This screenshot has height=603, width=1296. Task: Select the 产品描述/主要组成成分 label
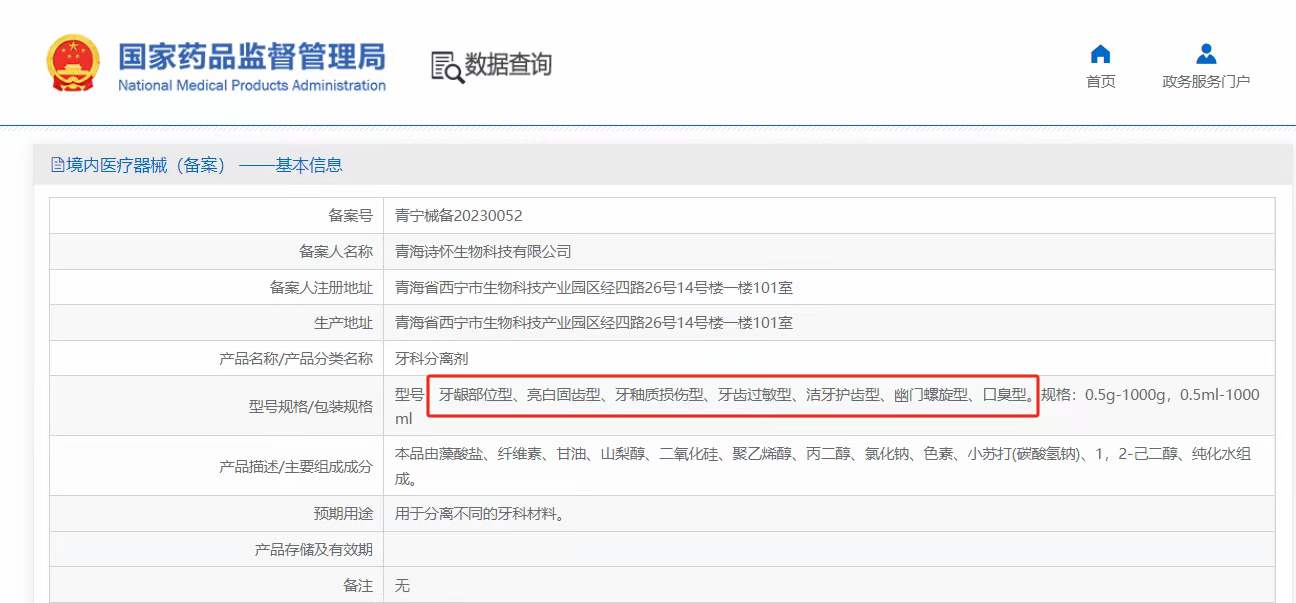296,466
